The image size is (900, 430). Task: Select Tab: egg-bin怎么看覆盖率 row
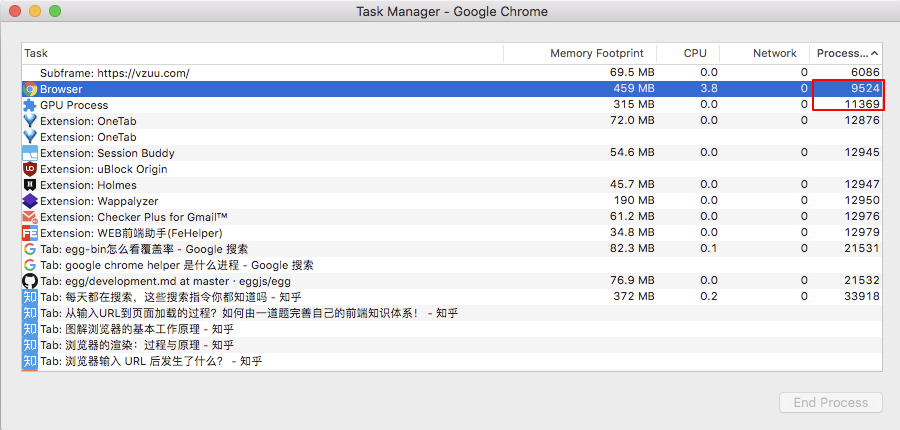[x=452, y=249]
